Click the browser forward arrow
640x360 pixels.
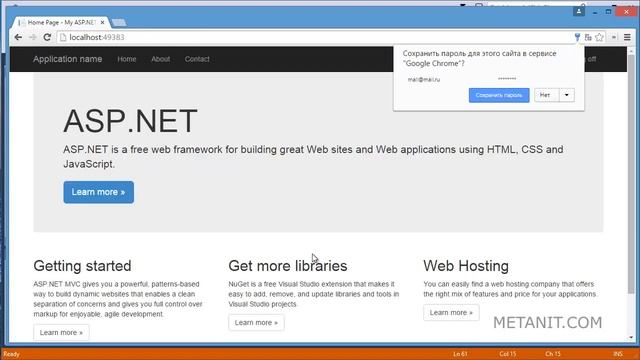pos(33,37)
